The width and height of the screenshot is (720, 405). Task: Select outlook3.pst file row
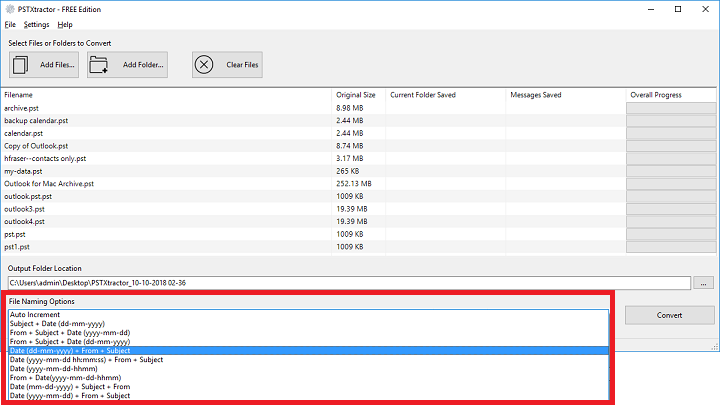click(359, 209)
